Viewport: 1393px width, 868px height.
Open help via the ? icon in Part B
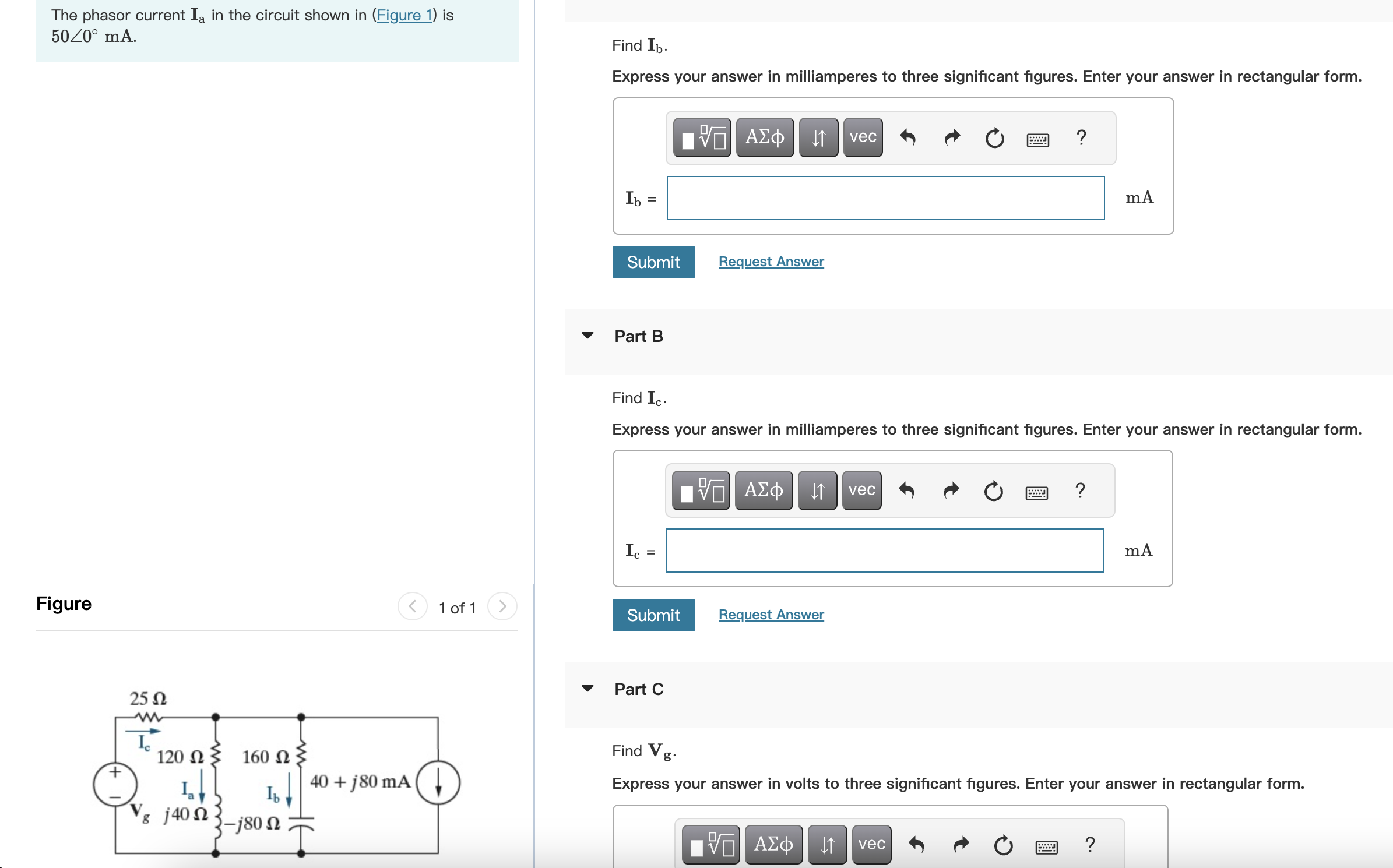point(1081,491)
